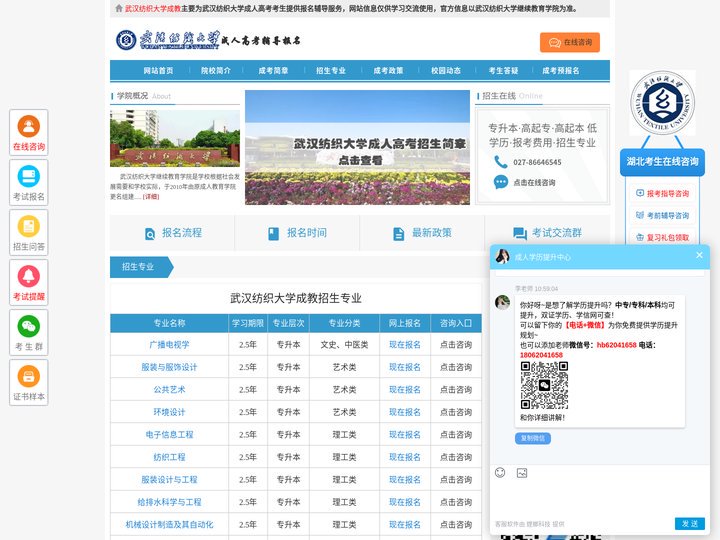Open 成考预报名 navigation item
This screenshot has height=540, width=720.
click(561, 71)
